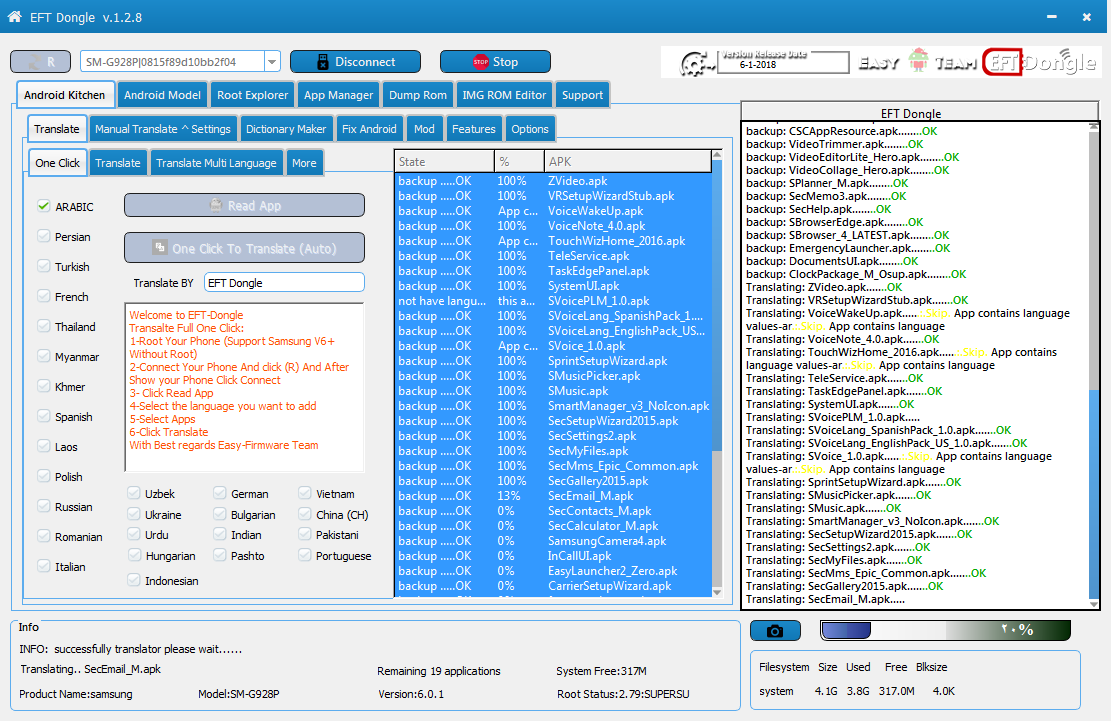Select TouchWizHome_2016.apk row
Viewport: 1111px width, 721px height.
point(553,241)
